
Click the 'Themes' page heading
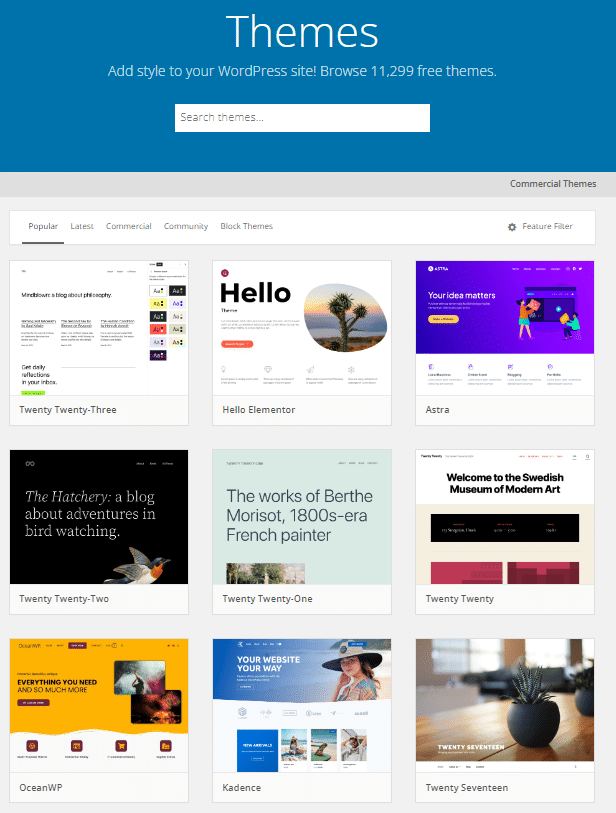[302, 32]
